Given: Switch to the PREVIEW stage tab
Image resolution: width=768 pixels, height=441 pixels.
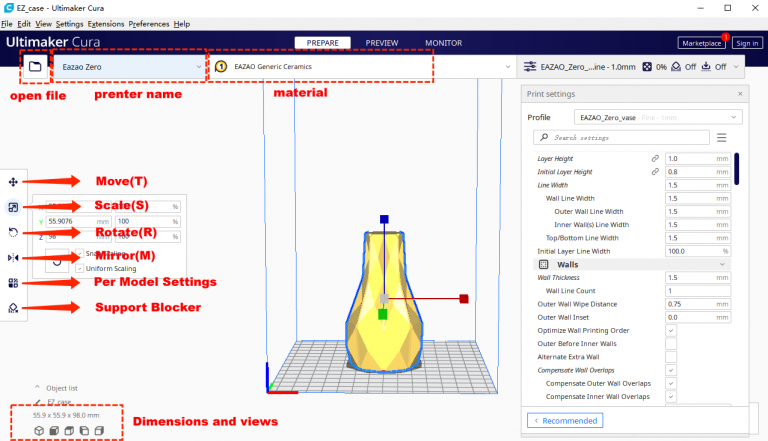Looking at the screenshot, I should [x=382, y=43].
